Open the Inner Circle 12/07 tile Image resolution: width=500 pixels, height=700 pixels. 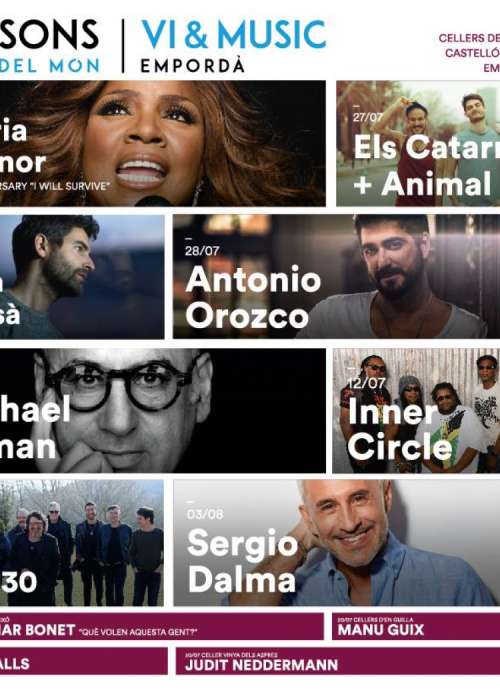[416, 410]
